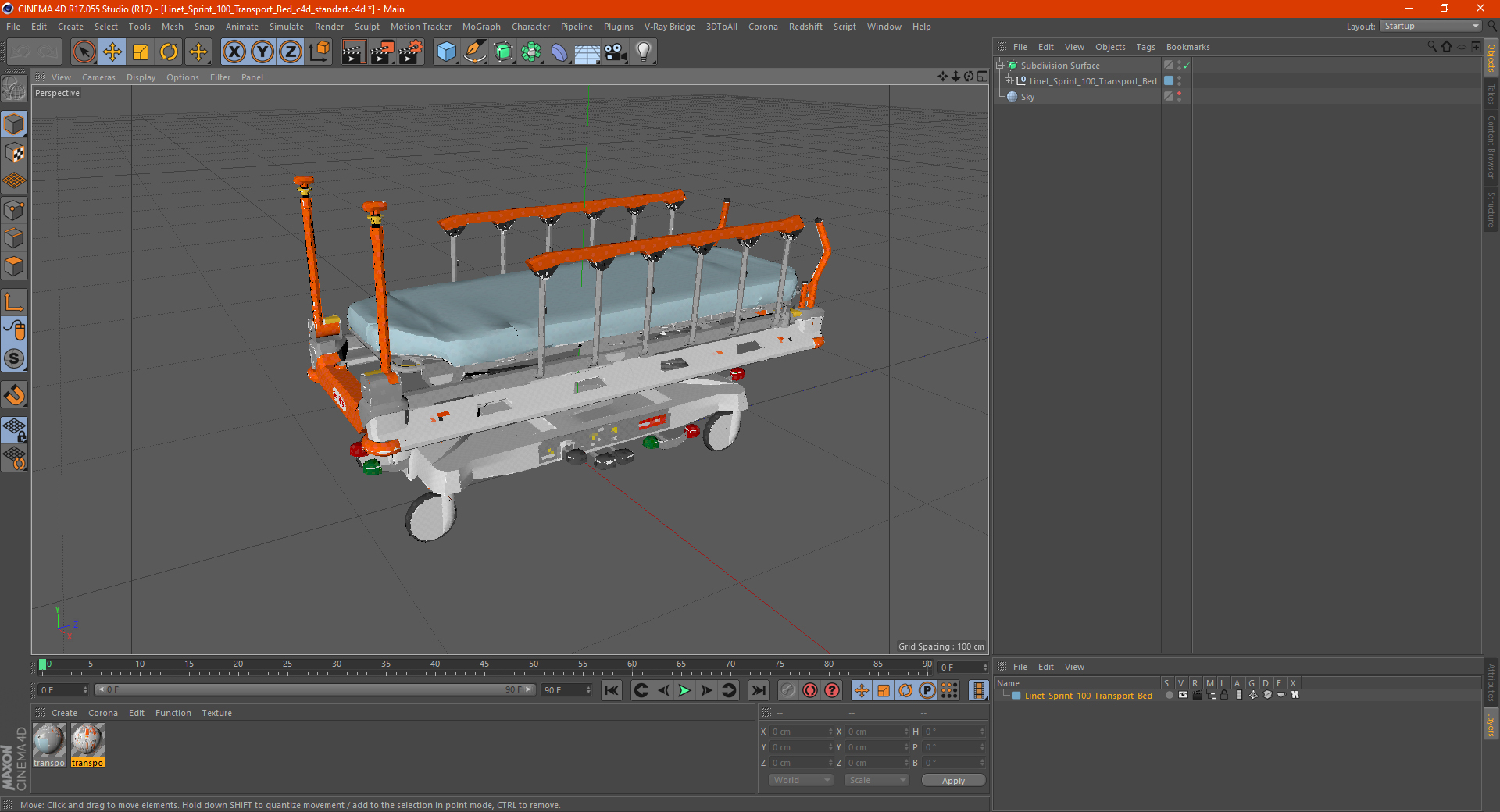Switch to Edges mode
The image size is (1500, 812).
pyautogui.click(x=14, y=238)
